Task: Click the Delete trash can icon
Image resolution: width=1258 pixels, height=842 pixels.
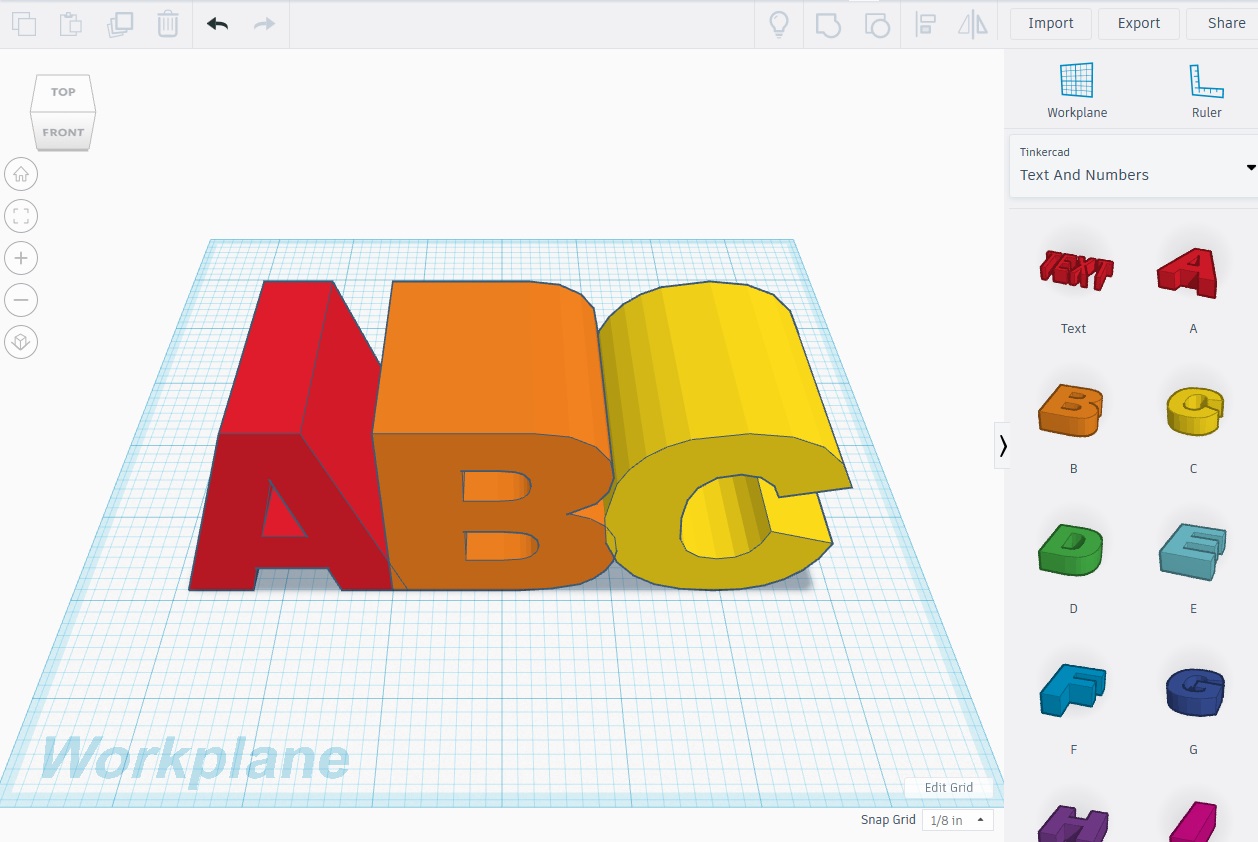Action: coord(168,24)
